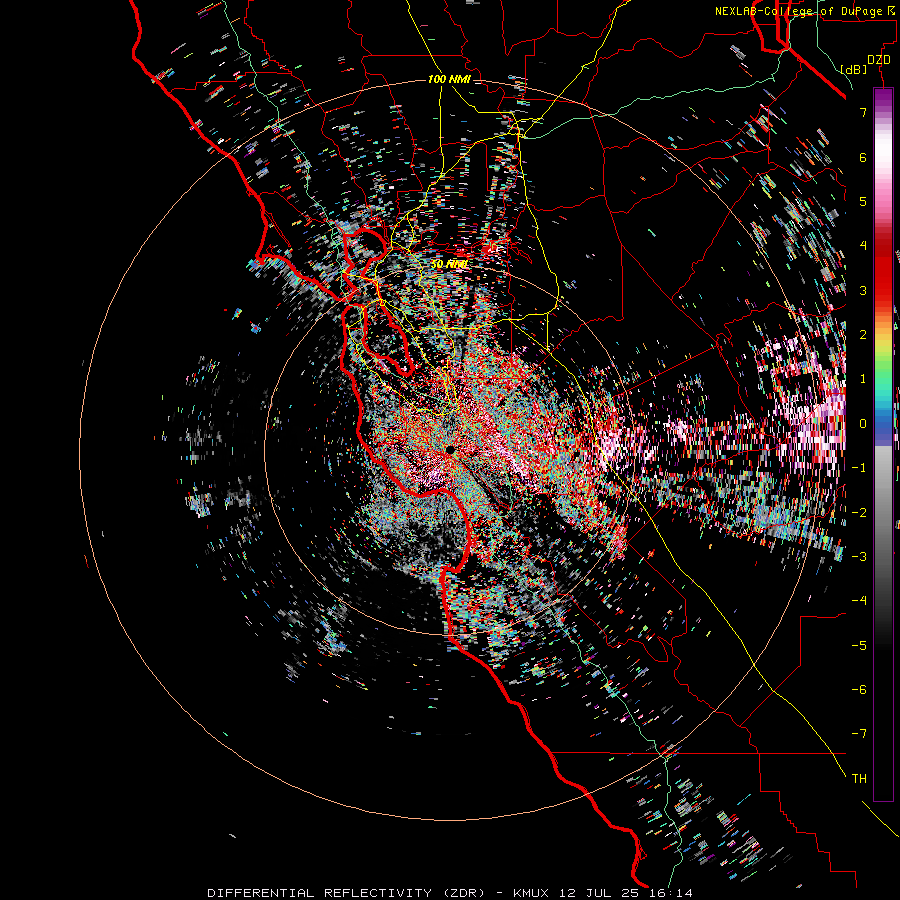Click the "12 JUL 25" date text
Screen dimensions: 900x900
(x=599, y=893)
